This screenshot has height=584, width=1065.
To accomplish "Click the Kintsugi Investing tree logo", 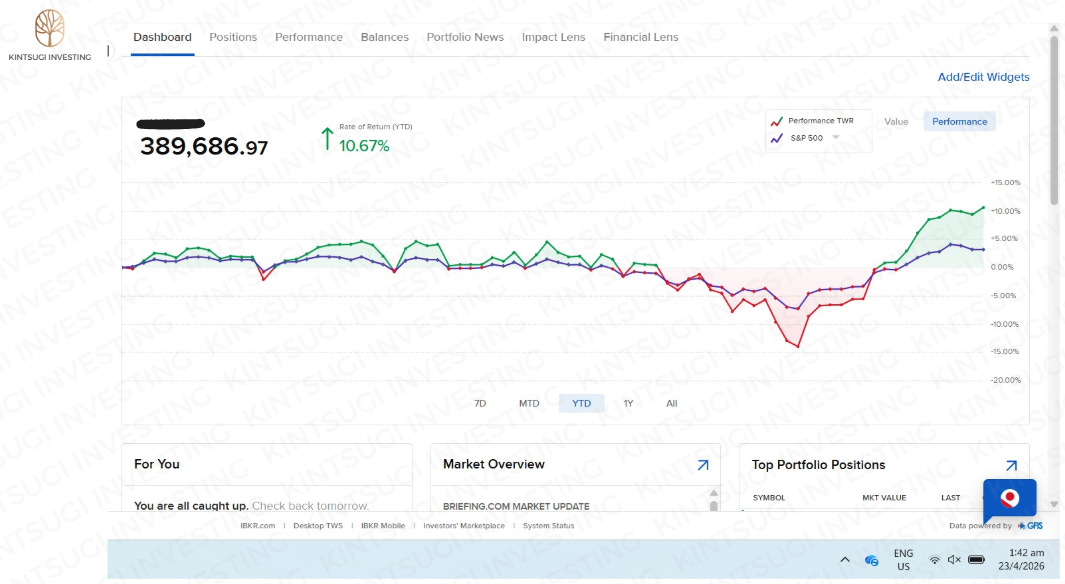I will pos(50,29).
